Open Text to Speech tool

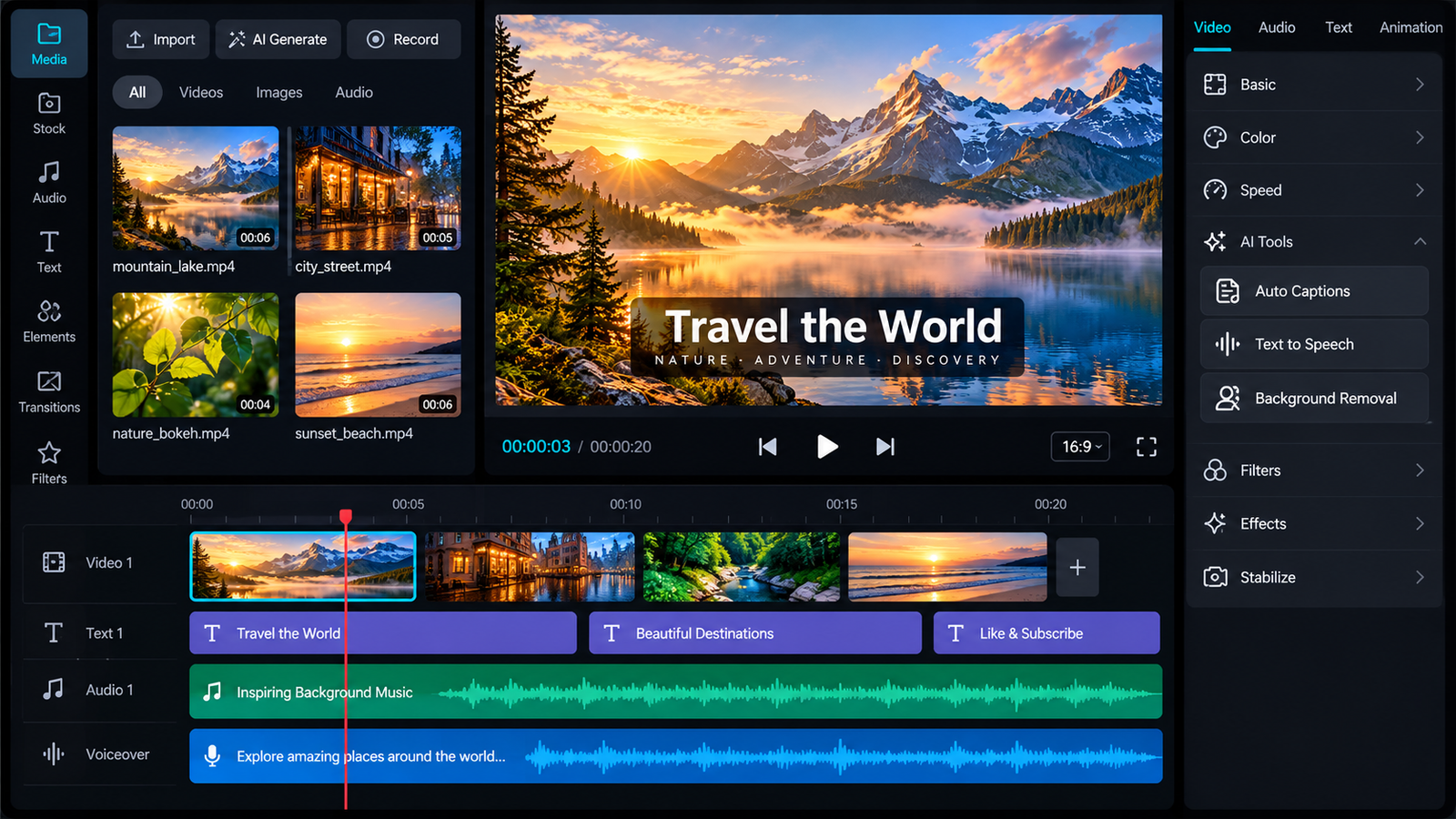[1314, 344]
